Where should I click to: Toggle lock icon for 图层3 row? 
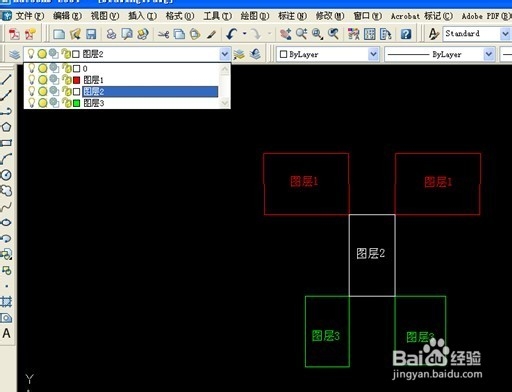(67, 103)
